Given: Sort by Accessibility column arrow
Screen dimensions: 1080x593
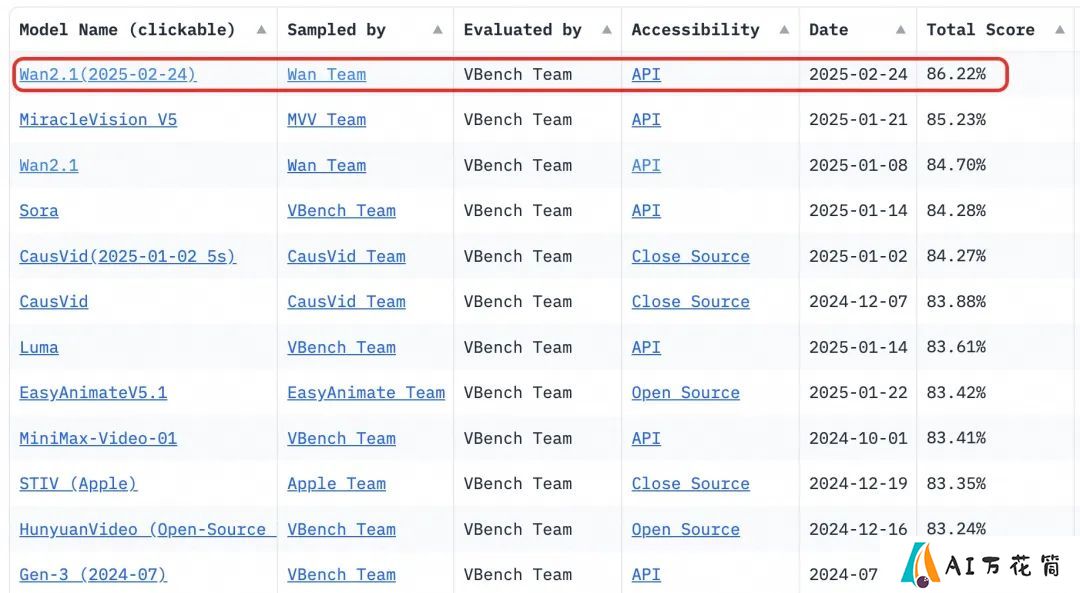Looking at the screenshot, I should click(784, 30).
